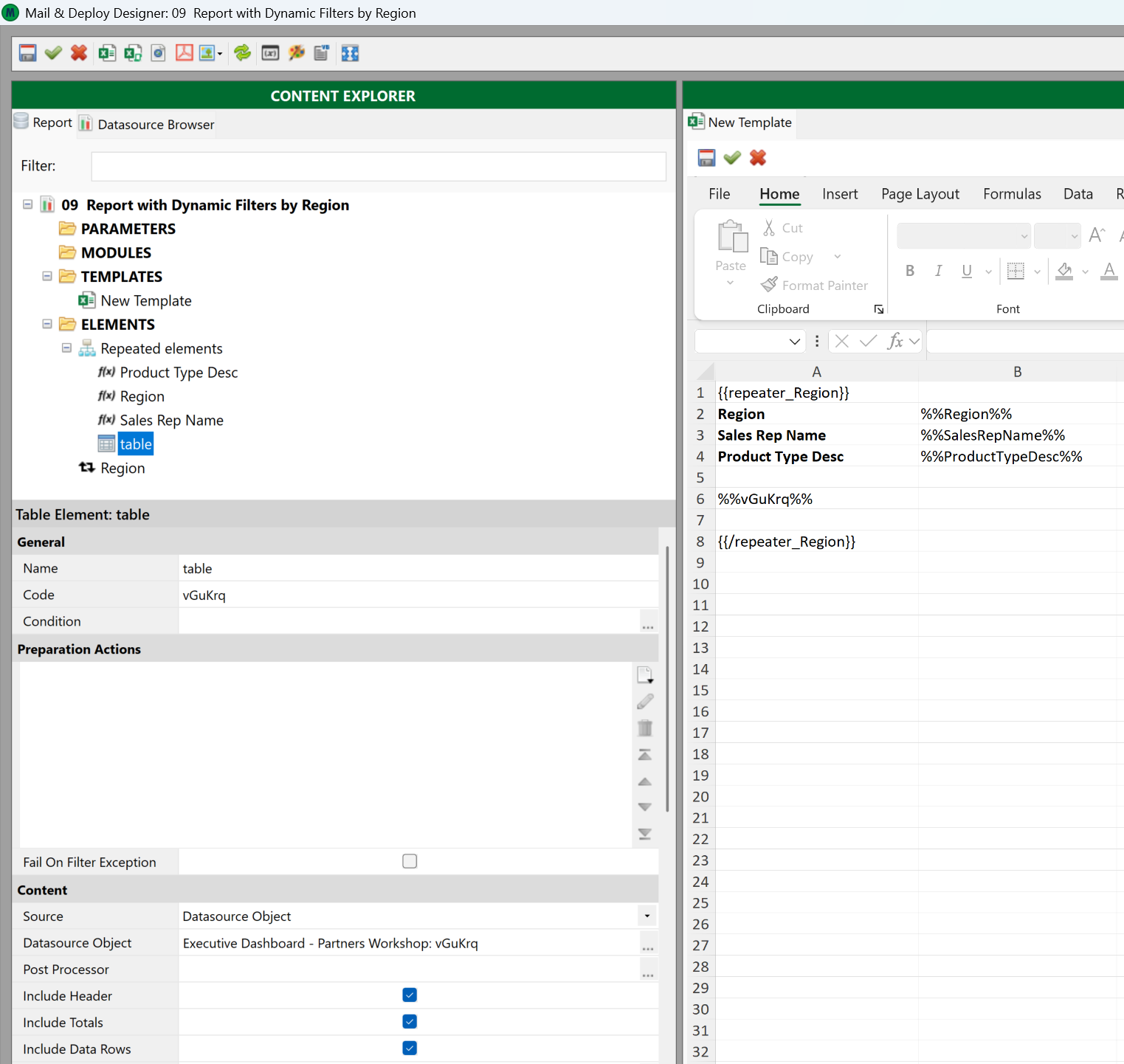This screenshot has height=1064, width=1124.
Task: Click the Datasource Object browse ellipsis button
Action: pyautogui.click(x=647, y=944)
